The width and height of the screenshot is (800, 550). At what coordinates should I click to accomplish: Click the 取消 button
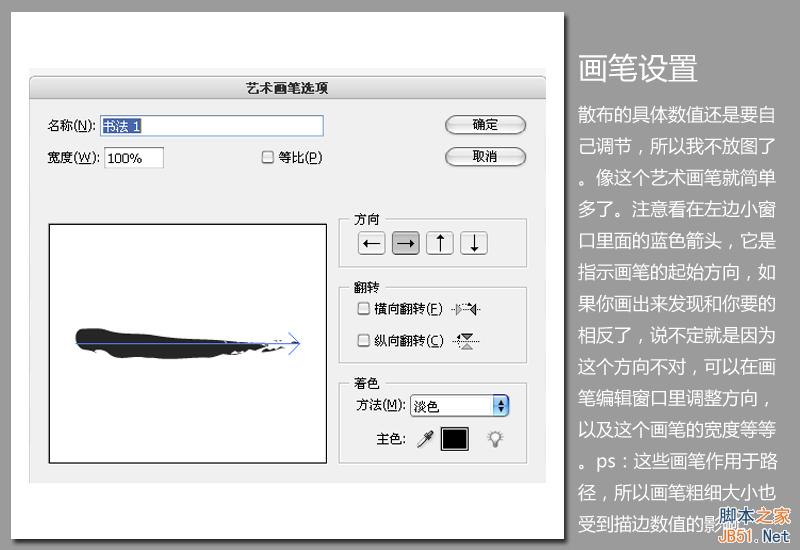click(x=485, y=157)
